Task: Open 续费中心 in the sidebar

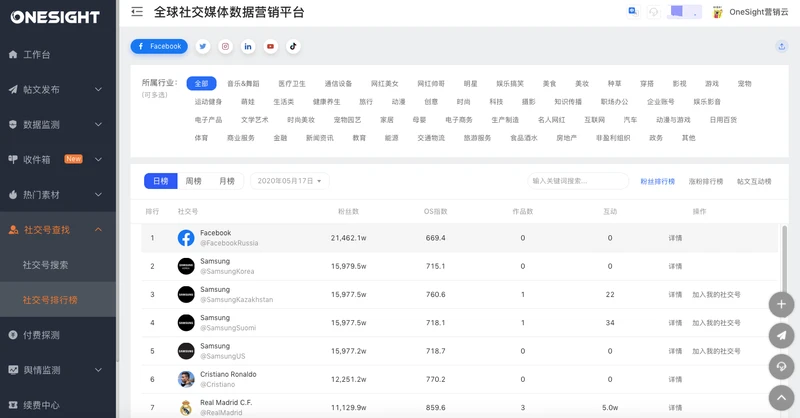Action: pyautogui.click(x=58, y=405)
